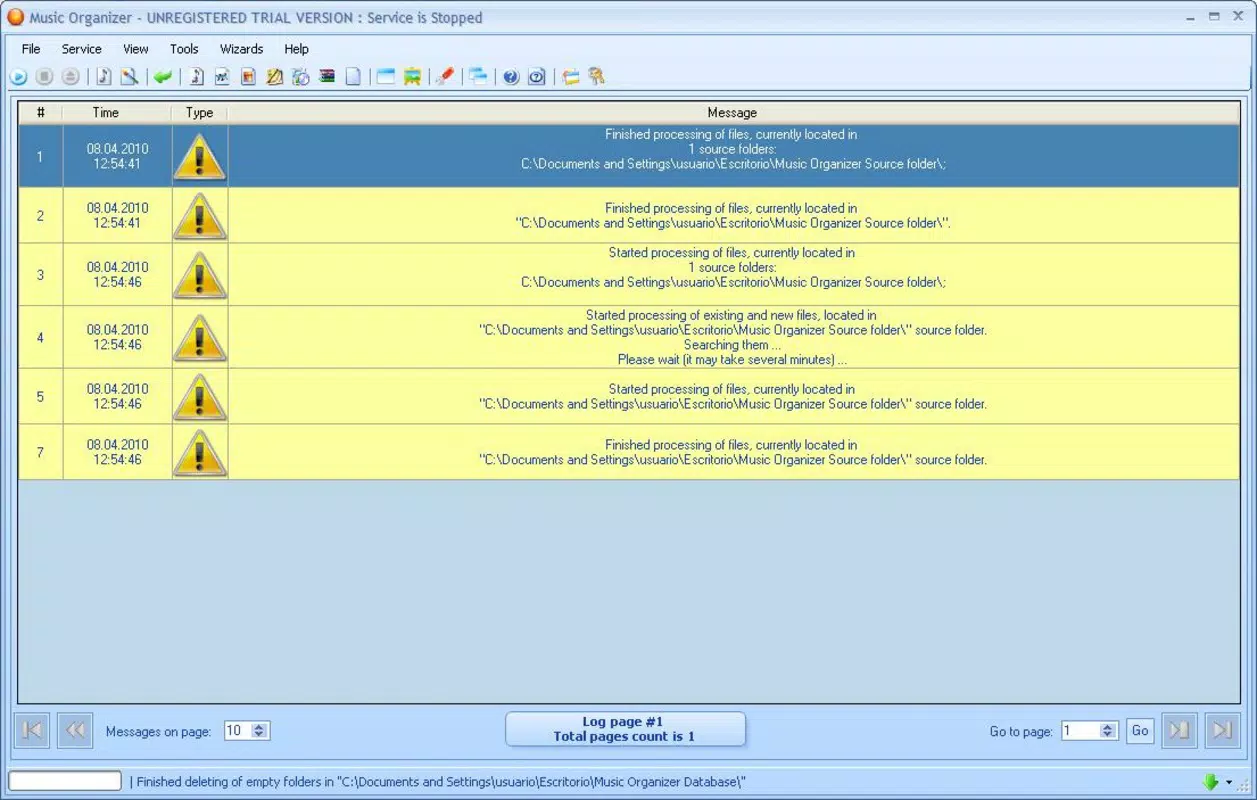Image resolution: width=1257 pixels, height=800 pixels.
Task: Click the Go button
Action: [1140, 731]
